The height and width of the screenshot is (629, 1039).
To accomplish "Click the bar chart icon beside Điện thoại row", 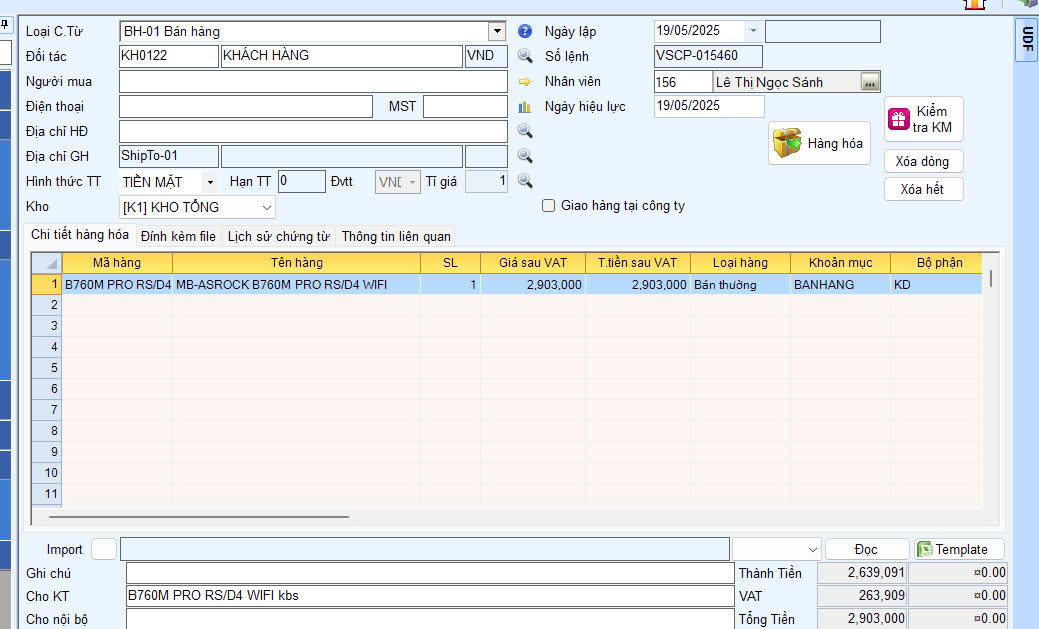I will [525, 106].
